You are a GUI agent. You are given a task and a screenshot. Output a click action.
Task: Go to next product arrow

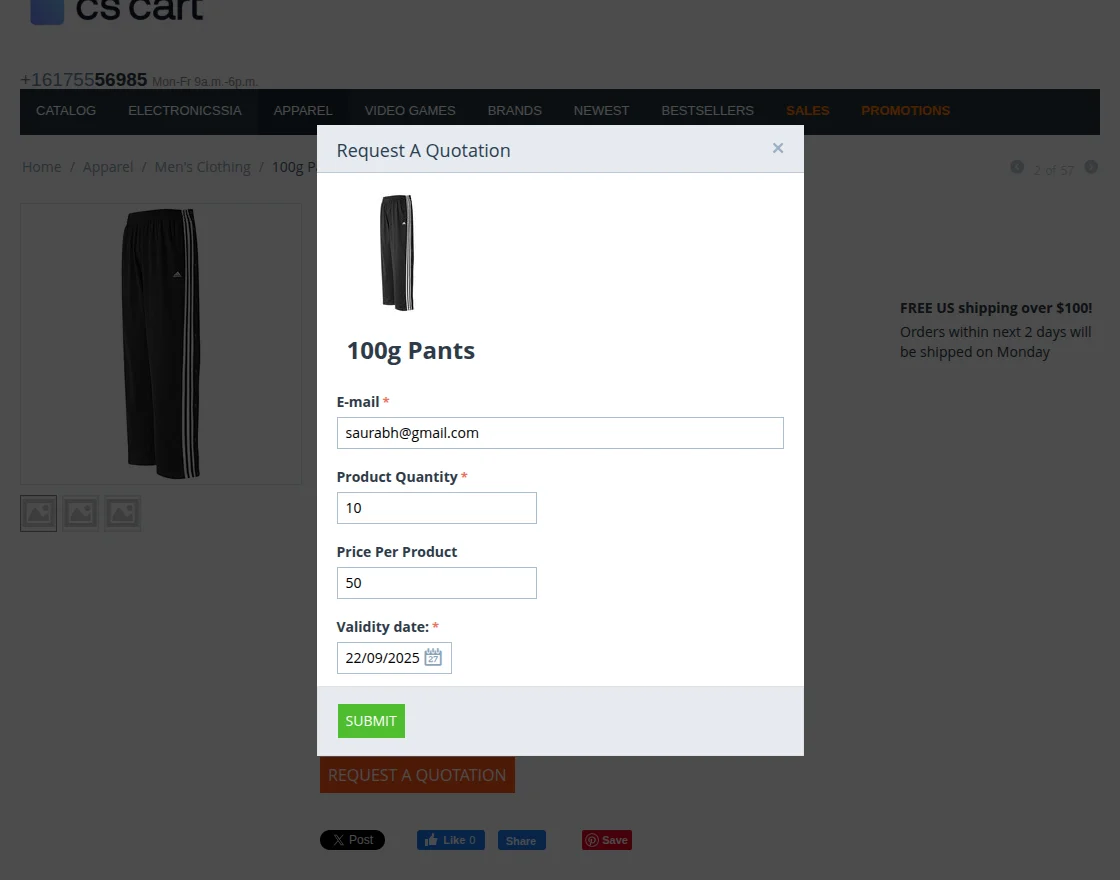pos(1091,167)
